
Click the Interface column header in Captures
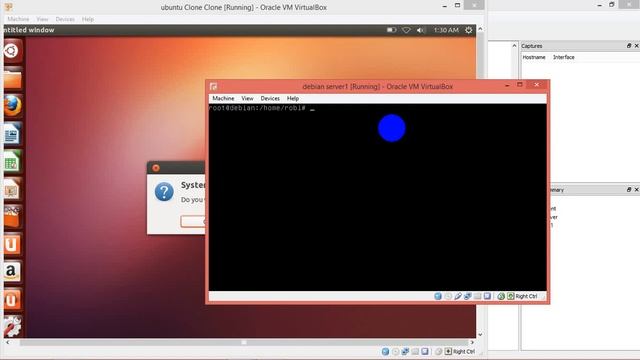click(564, 57)
